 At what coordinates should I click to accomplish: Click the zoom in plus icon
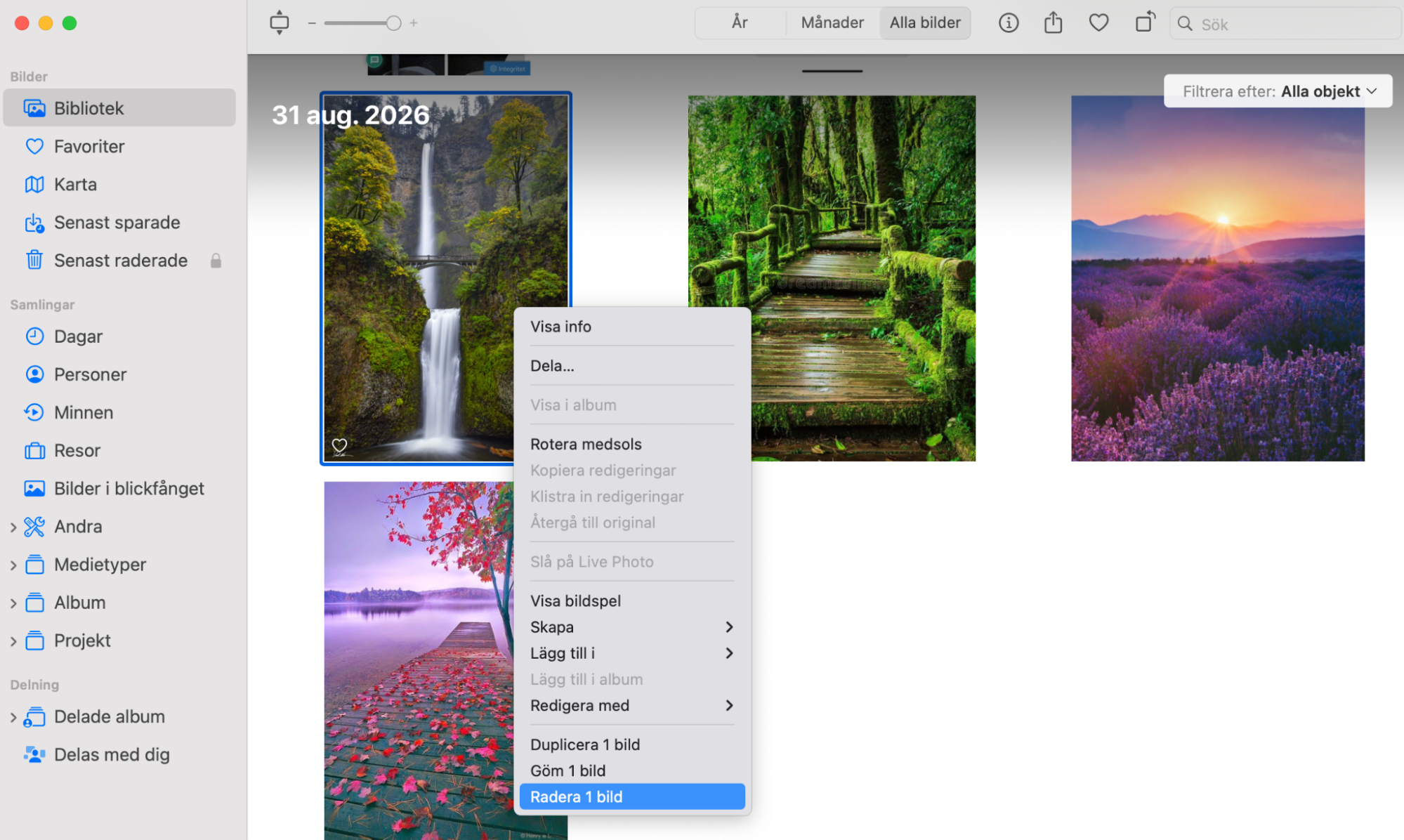click(x=414, y=23)
